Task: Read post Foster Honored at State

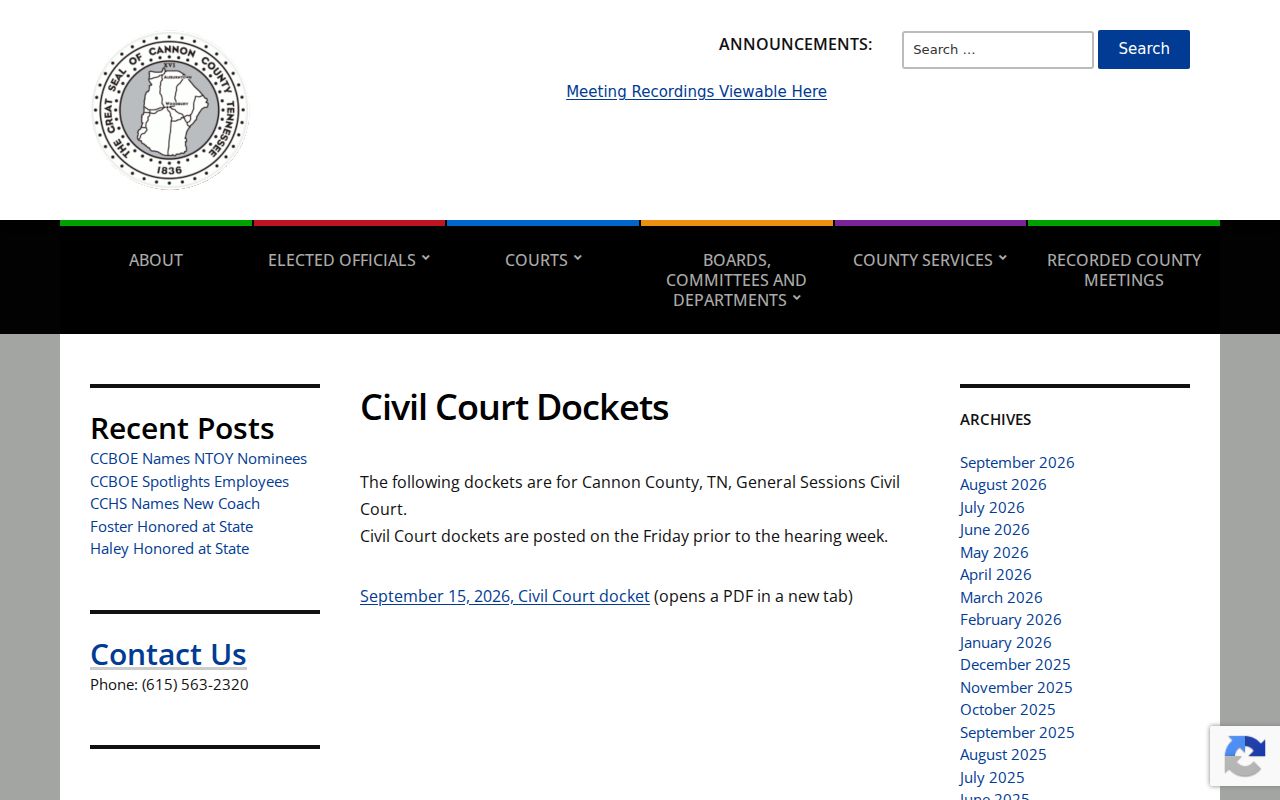Action: [171, 526]
